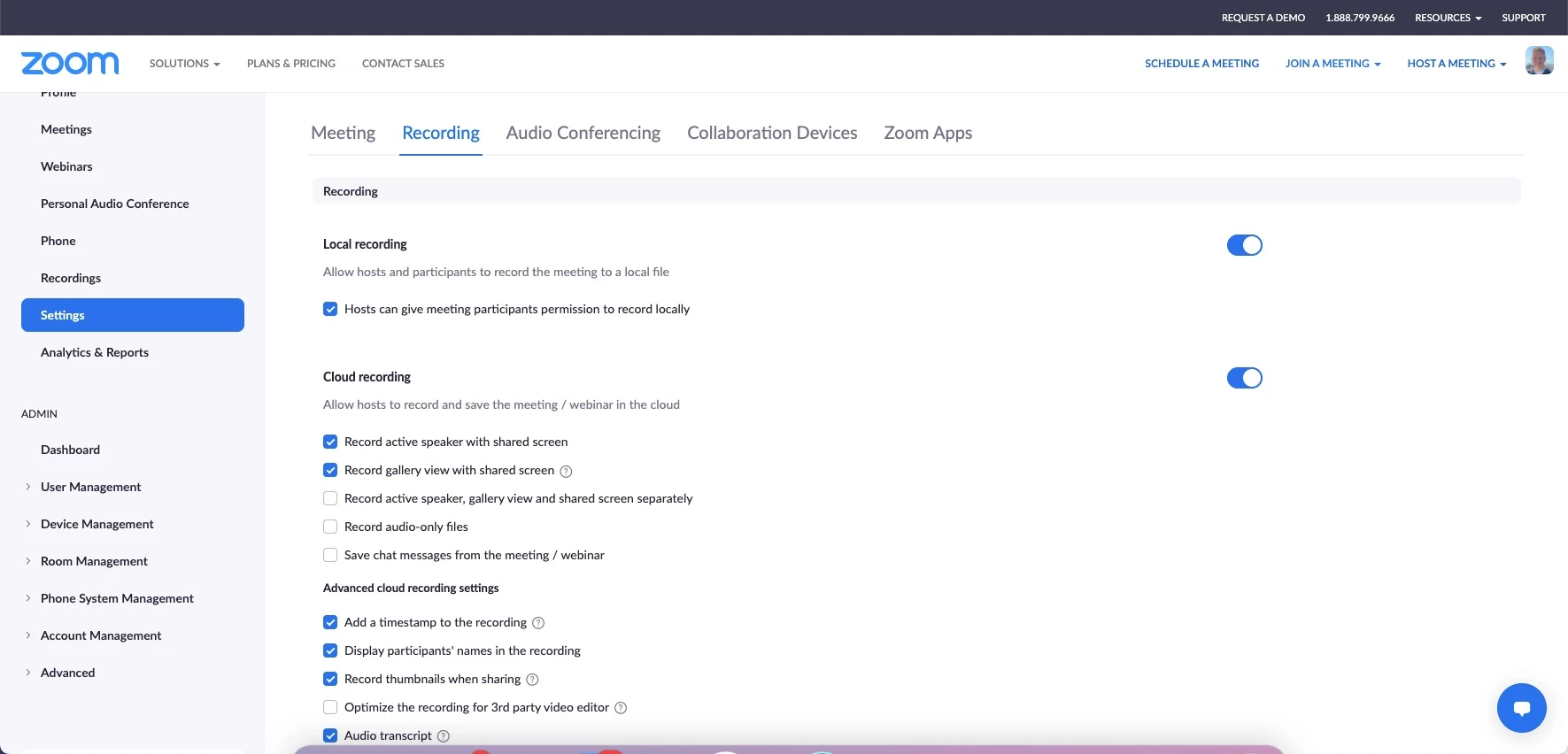This screenshot has width=1568, height=754.
Task: Open the chat help bubble
Action: [1521, 708]
